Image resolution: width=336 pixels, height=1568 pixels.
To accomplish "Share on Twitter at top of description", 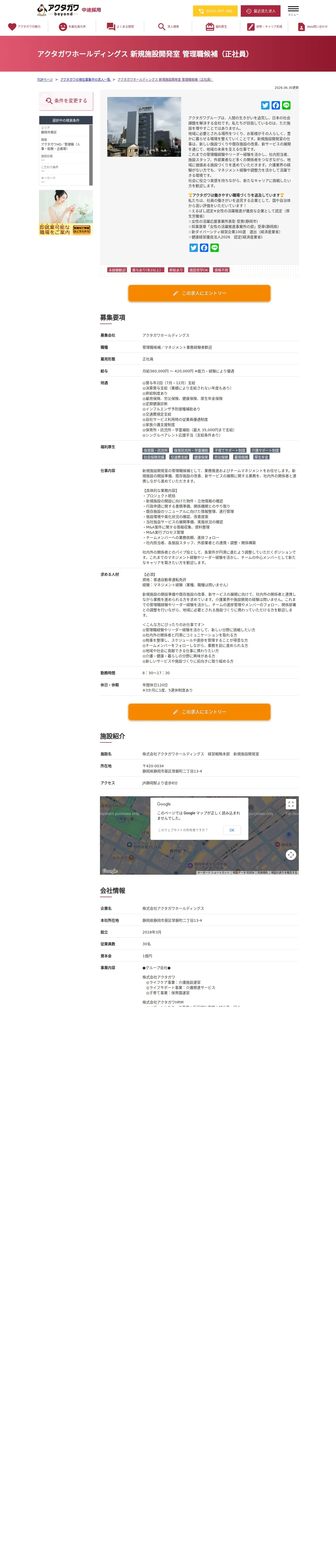I will [x=265, y=105].
